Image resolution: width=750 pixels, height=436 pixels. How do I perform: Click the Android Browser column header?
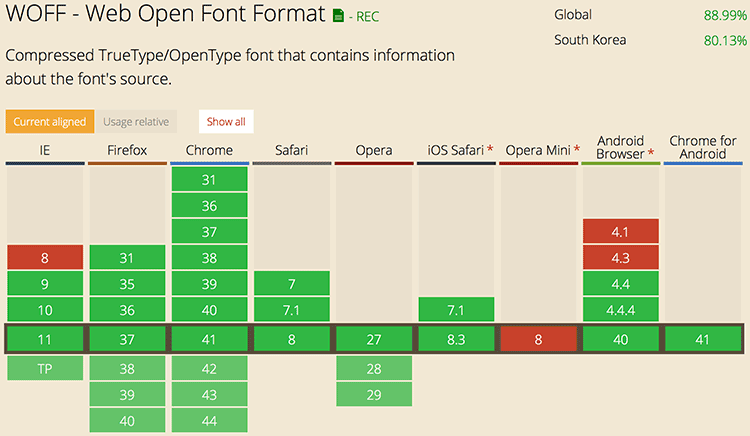620,147
